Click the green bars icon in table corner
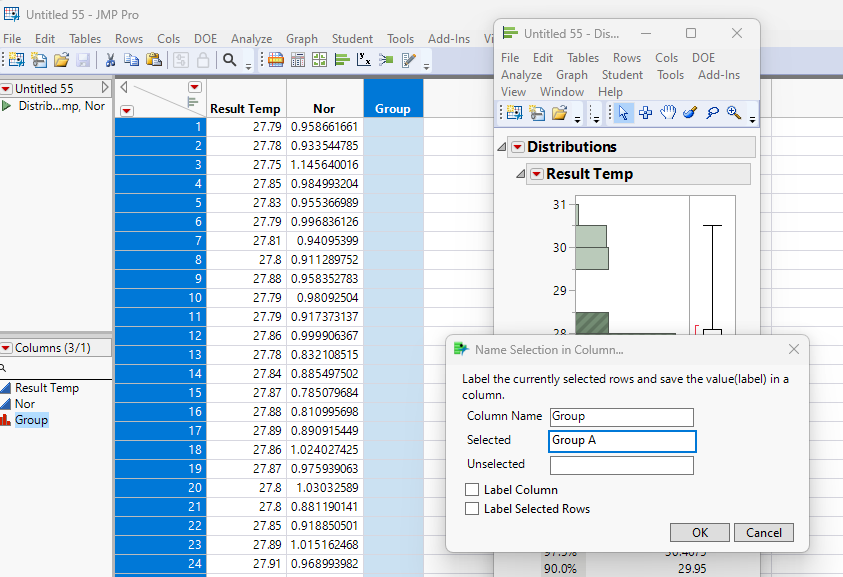 [192, 102]
